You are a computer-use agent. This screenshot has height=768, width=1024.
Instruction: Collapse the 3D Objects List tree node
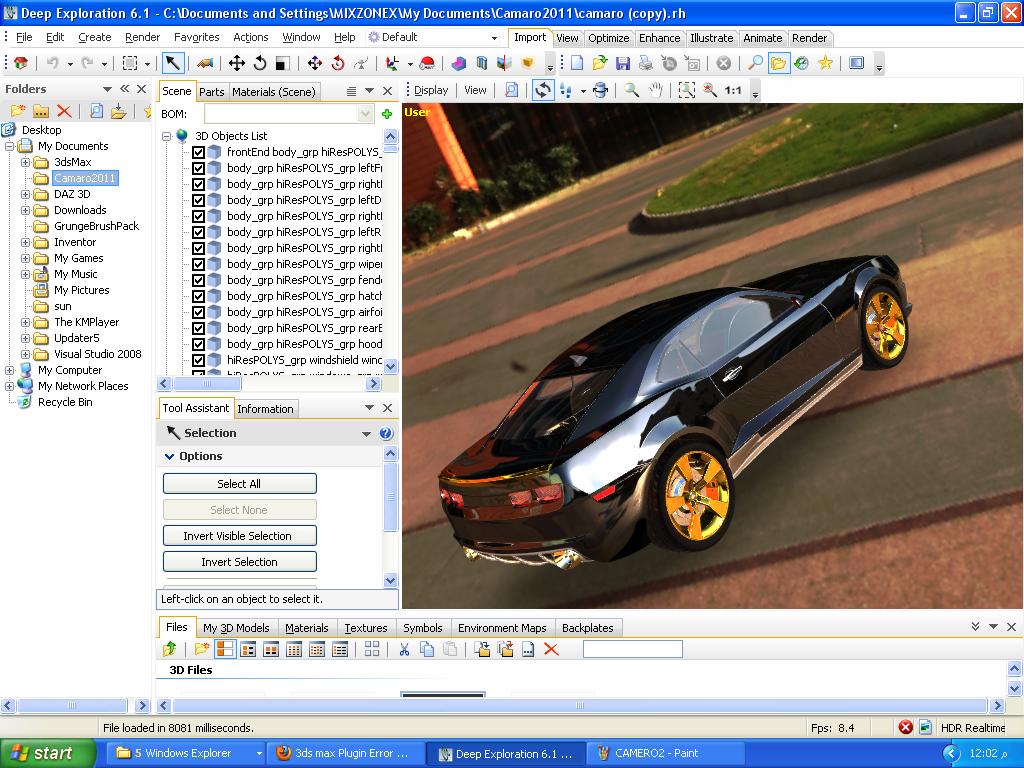pos(167,136)
